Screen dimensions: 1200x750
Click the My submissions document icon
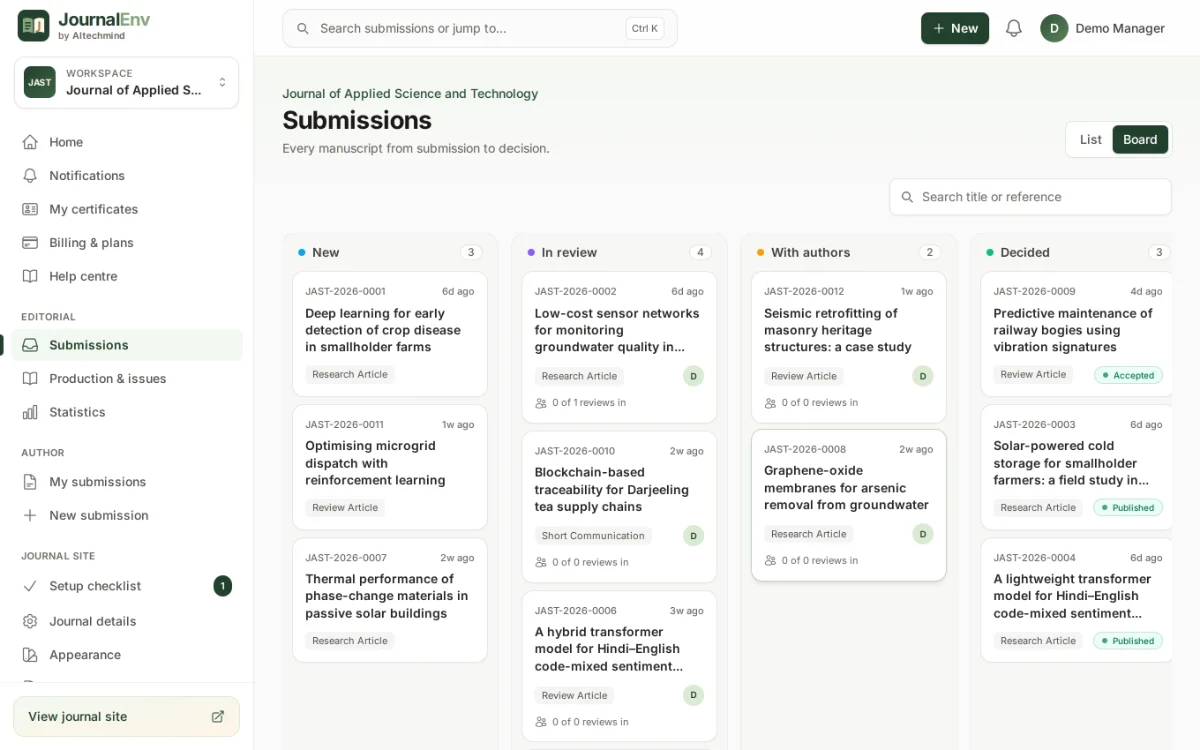(x=30, y=482)
